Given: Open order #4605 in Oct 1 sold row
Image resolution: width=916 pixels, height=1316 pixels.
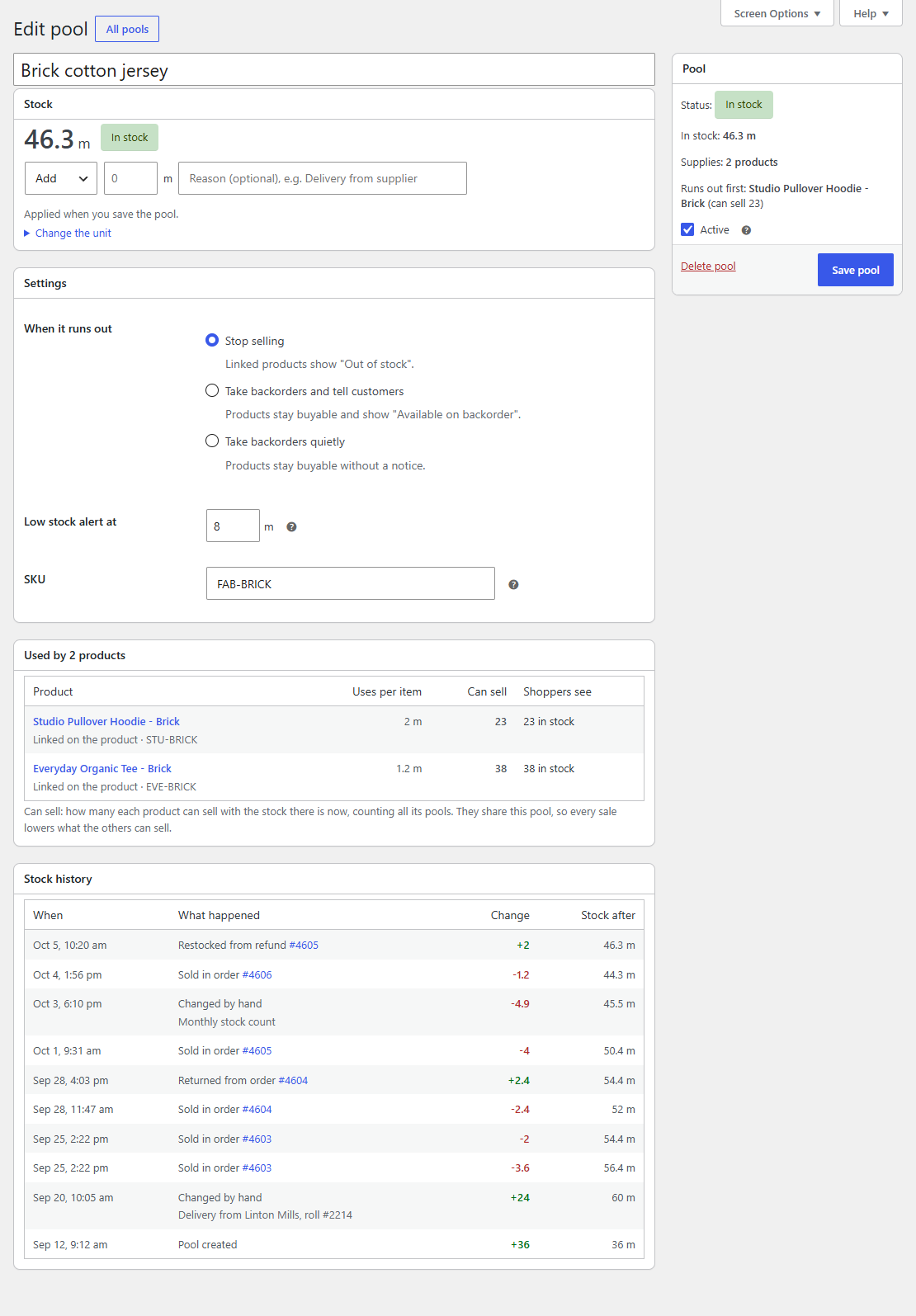Looking at the screenshot, I should click(x=257, y=1050).
